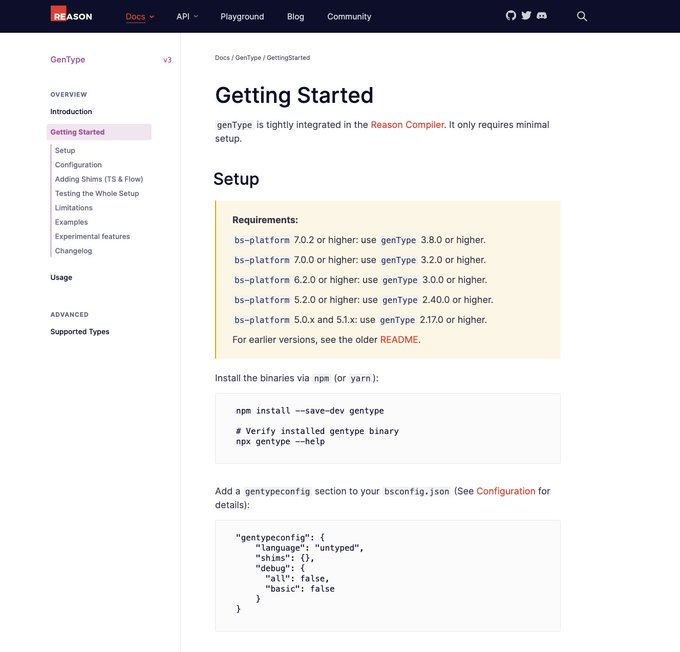Open the Playground page
Image resolution: width=680 pixels, height=652 pixels.
coord(242,16)
